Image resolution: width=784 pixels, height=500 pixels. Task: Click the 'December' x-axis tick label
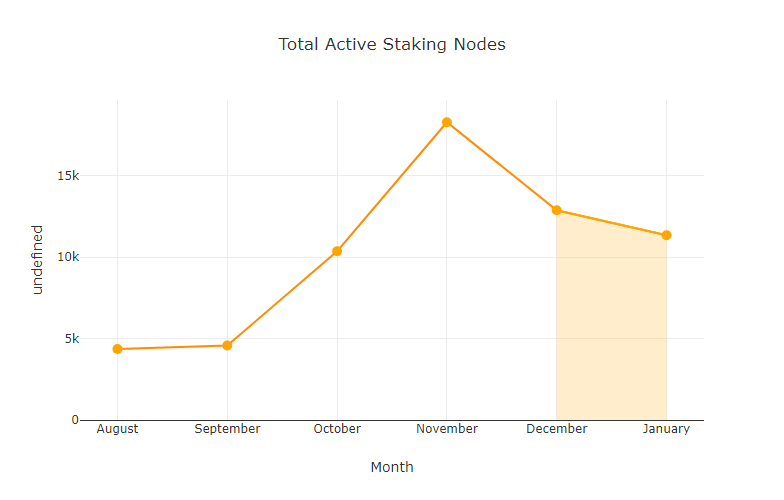click(x=556, y=429)
